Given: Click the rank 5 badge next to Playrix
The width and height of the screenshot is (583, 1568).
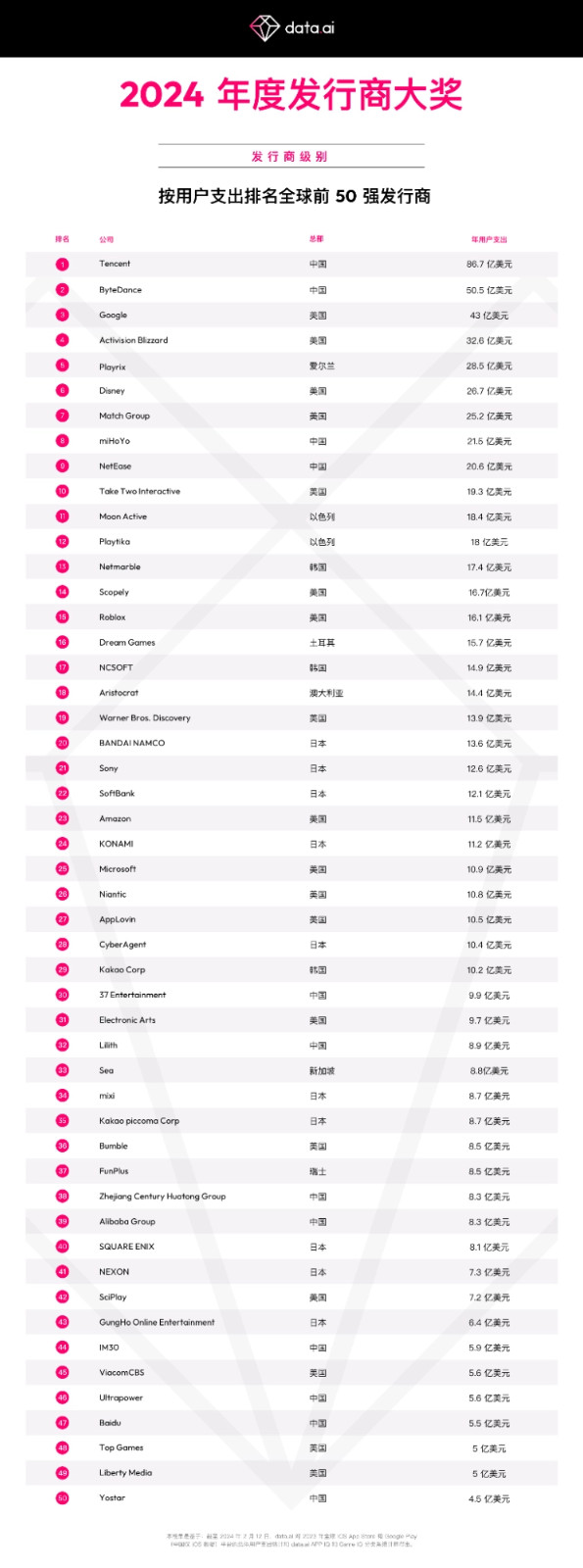Looking at the screenshot, I should coord(62,366).
